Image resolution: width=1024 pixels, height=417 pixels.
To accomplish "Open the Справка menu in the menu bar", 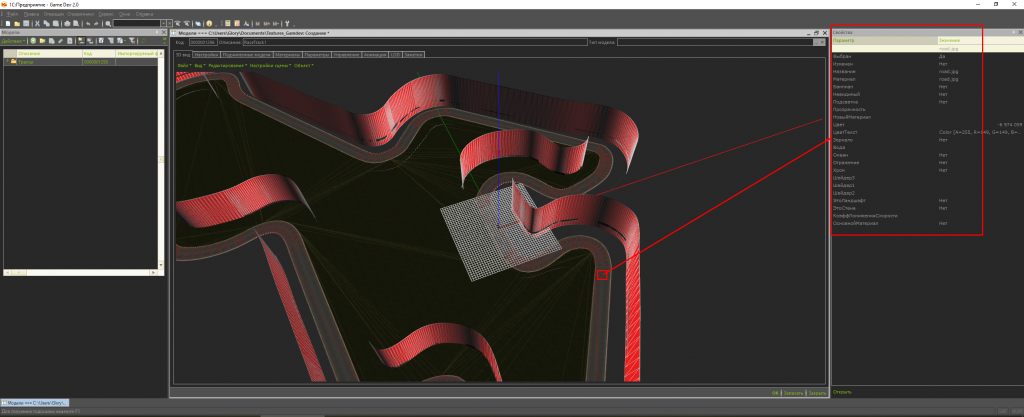I will 144,14.
